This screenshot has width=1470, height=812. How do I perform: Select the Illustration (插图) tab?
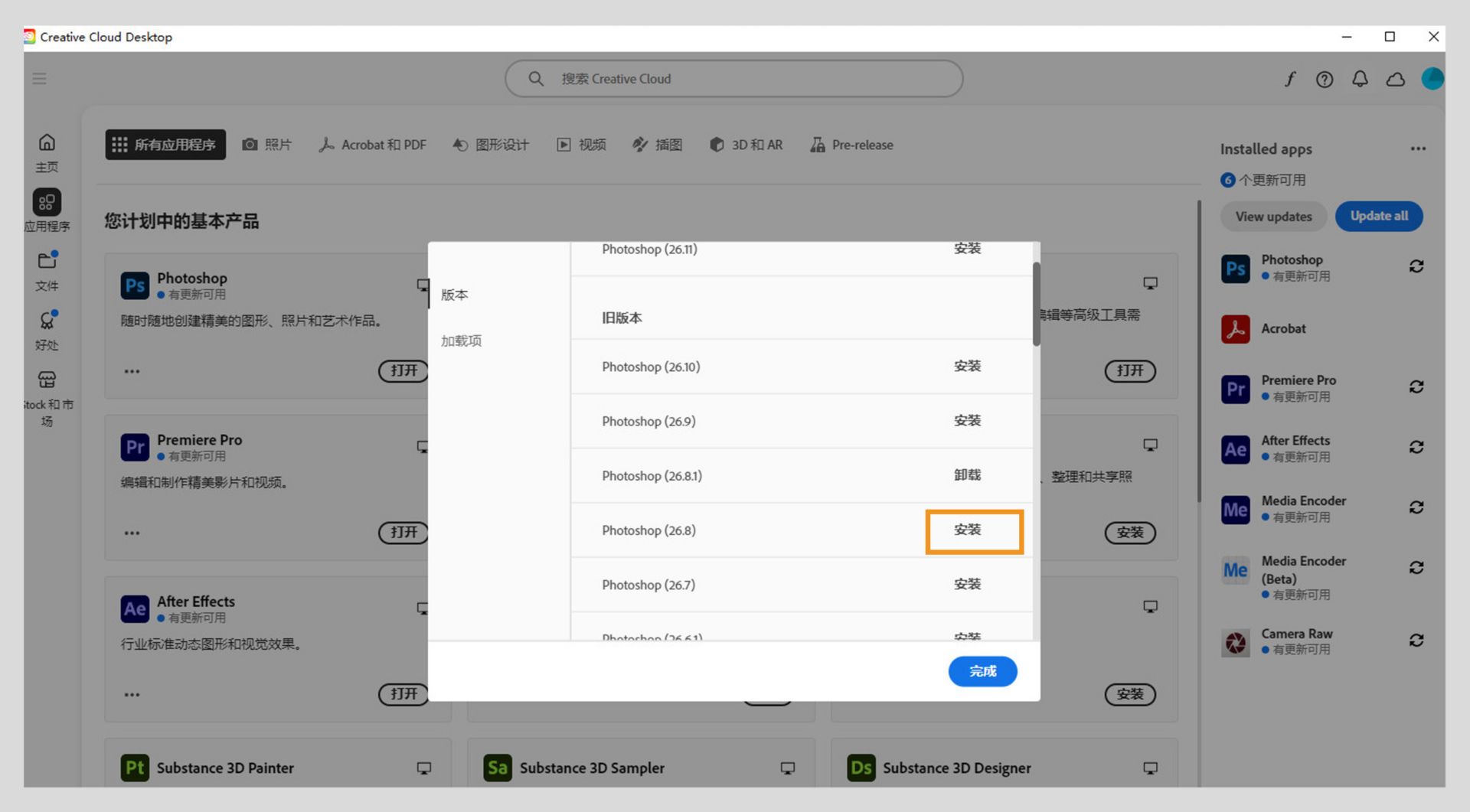tap(657, 145)
